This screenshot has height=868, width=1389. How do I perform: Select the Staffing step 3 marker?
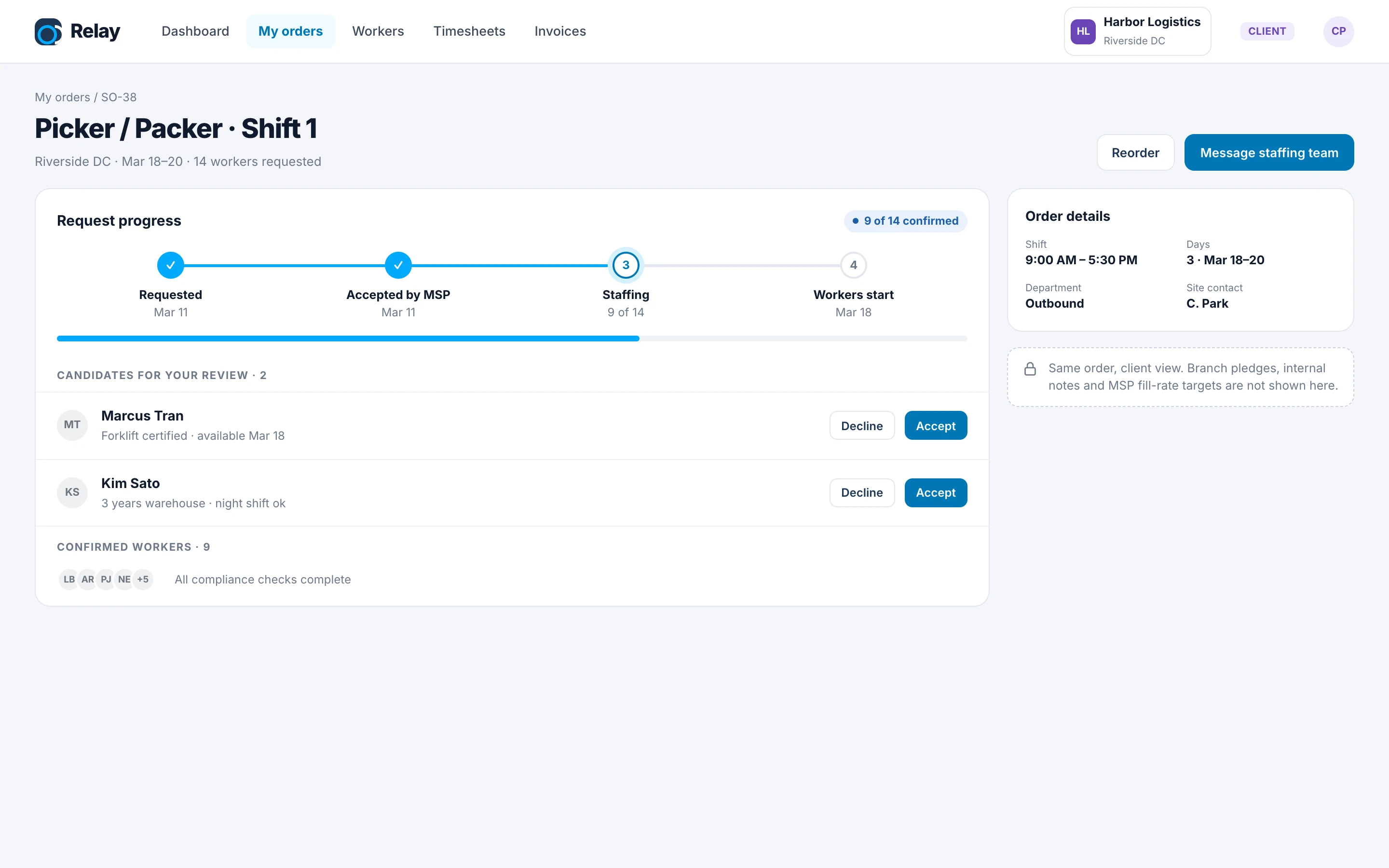(626, 265)
